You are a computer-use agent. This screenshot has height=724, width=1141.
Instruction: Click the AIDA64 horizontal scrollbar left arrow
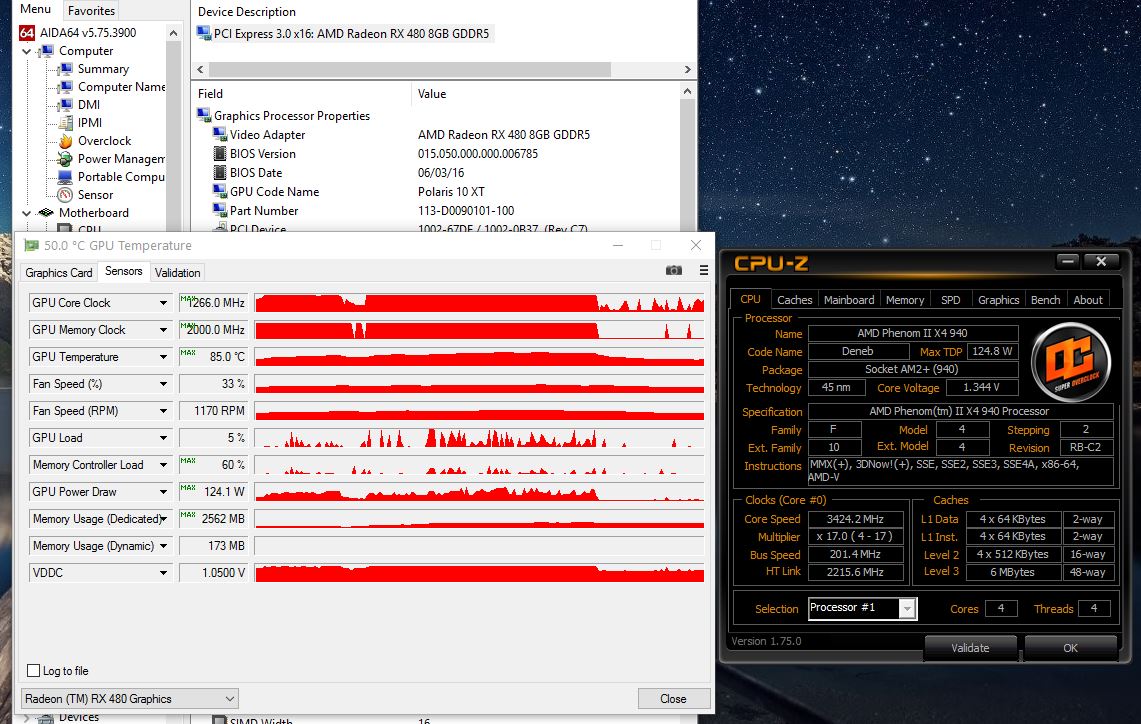pyautogui.click(x=201, y=69)
